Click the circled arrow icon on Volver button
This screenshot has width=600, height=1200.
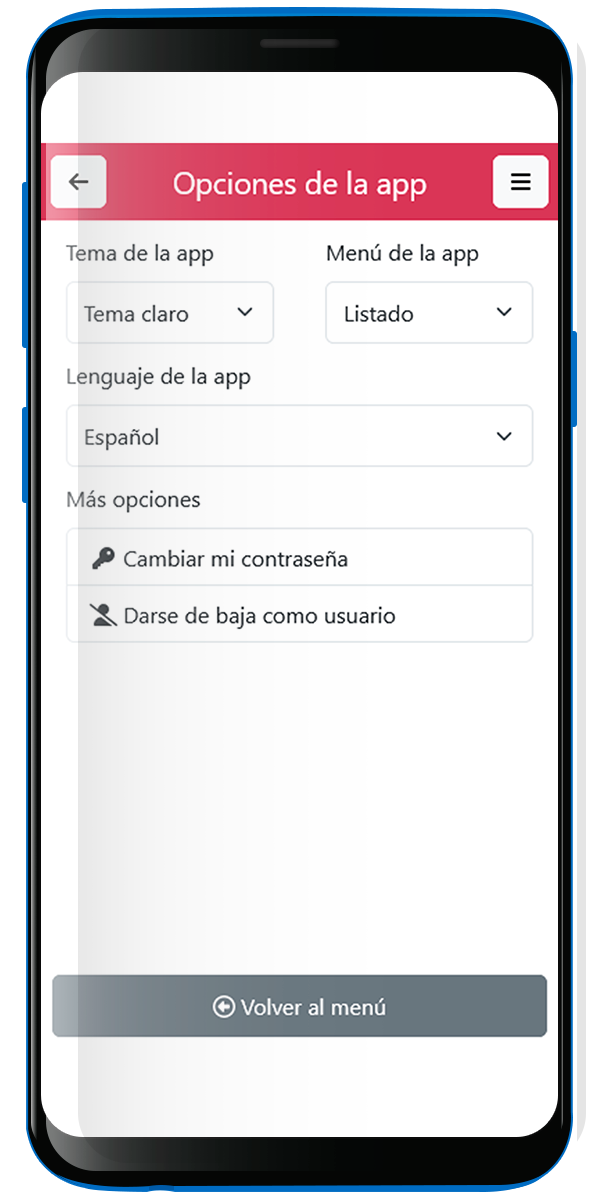point(224,1007)
